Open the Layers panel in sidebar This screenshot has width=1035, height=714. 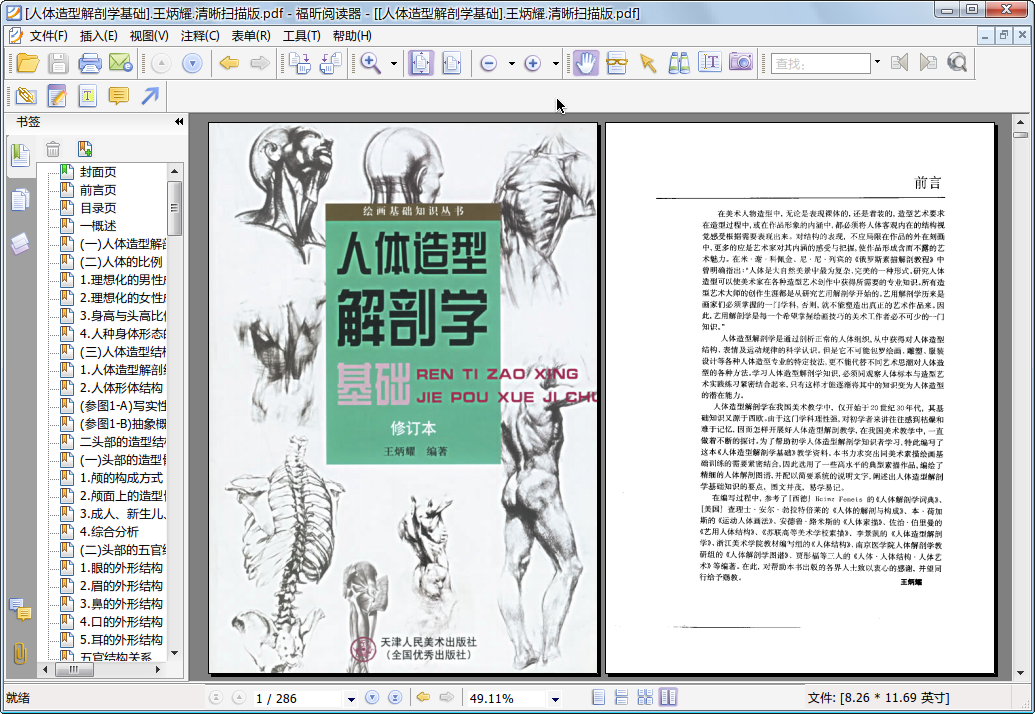pos(20,243)
